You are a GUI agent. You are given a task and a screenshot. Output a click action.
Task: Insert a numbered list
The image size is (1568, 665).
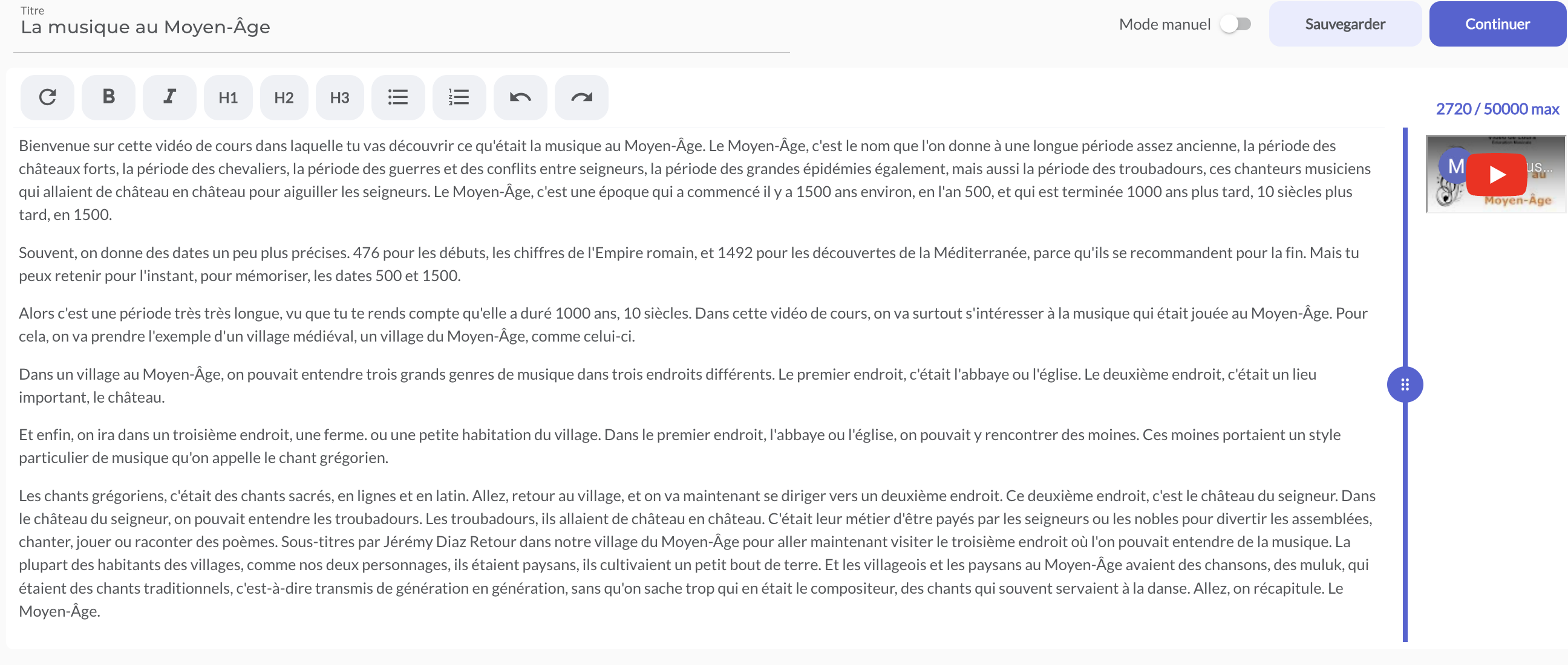point(459,97)
